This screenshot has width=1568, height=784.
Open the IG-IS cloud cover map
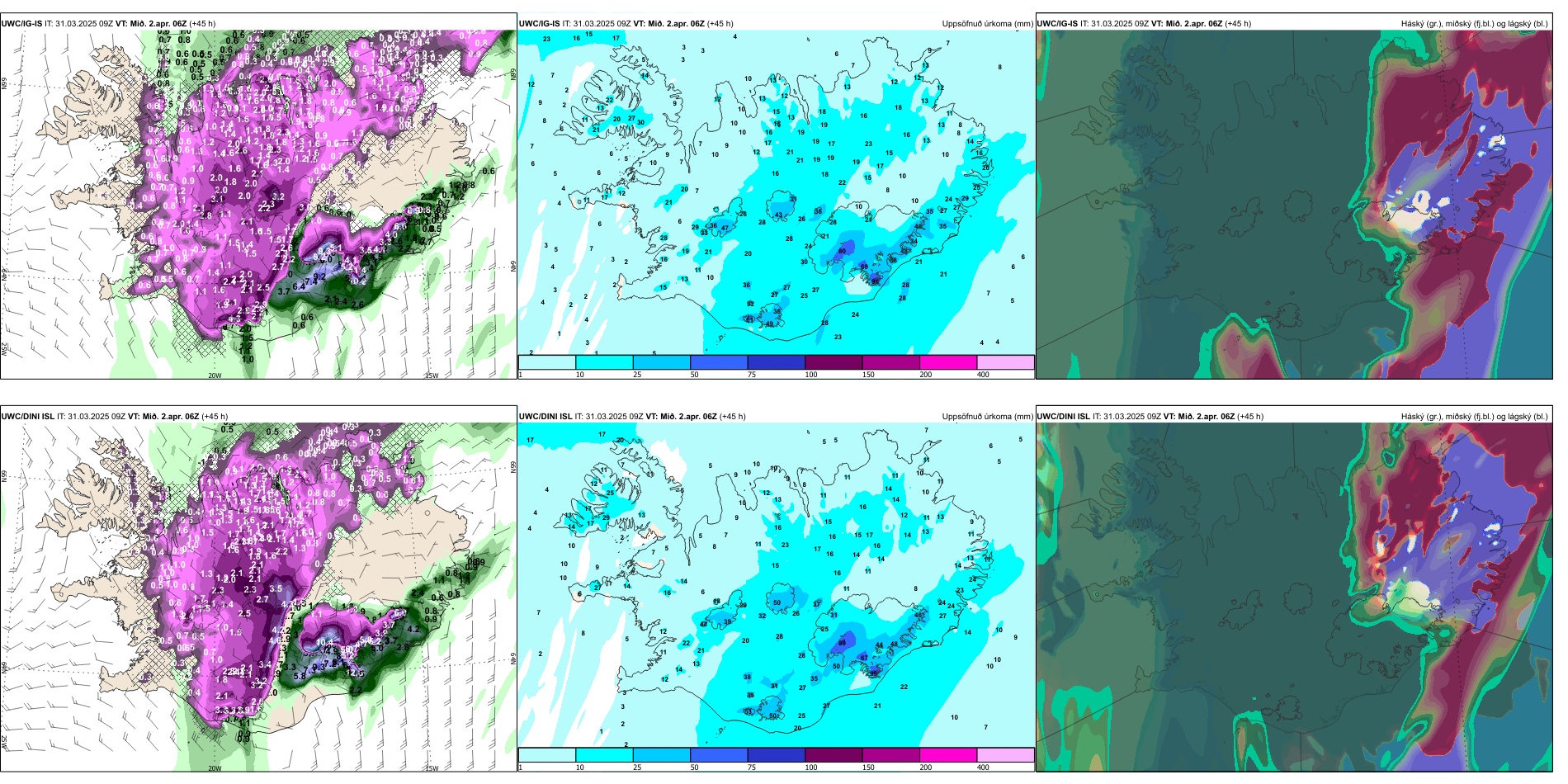1294,204
